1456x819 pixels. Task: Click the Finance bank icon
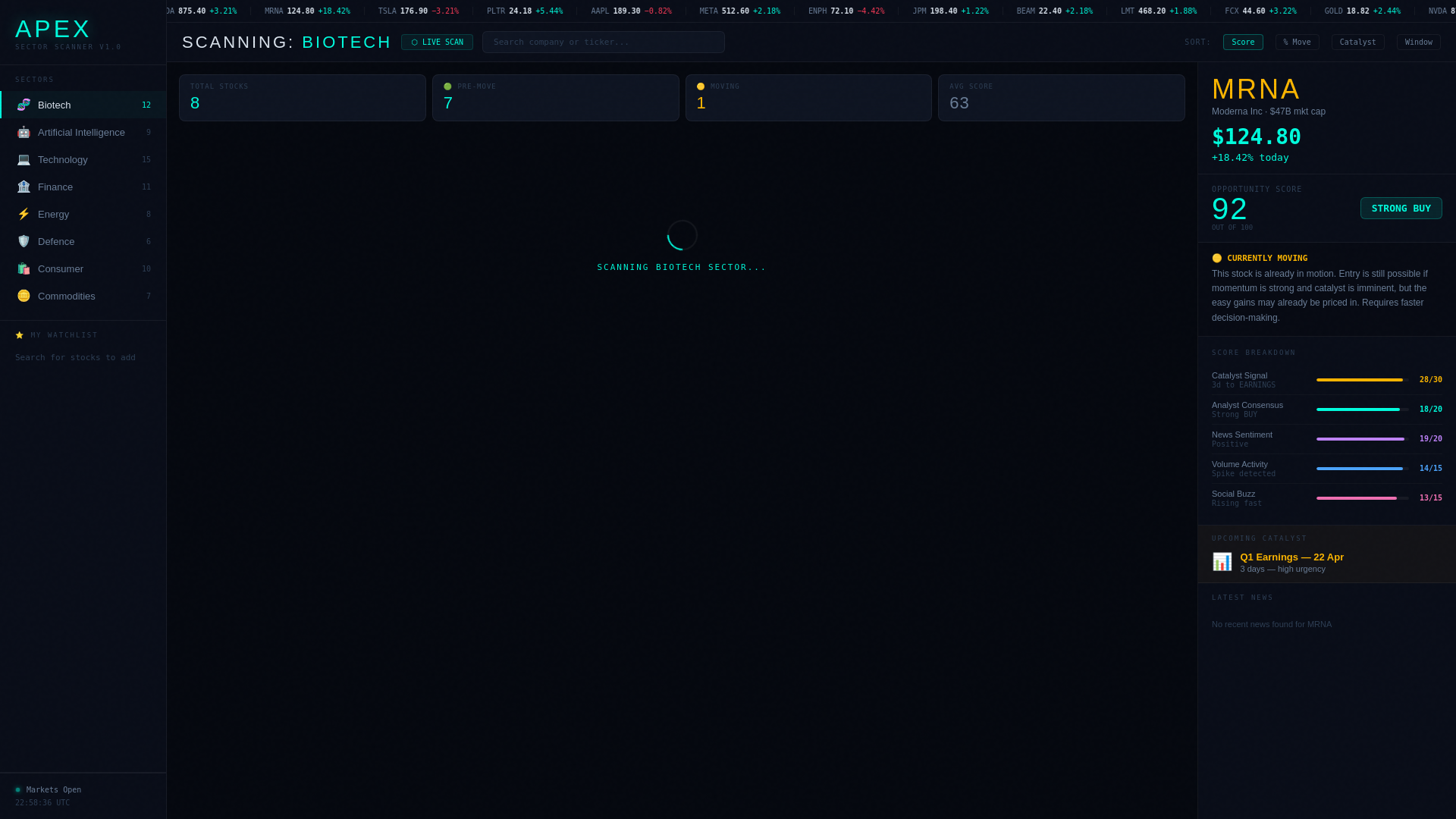(x=24, y=187)
